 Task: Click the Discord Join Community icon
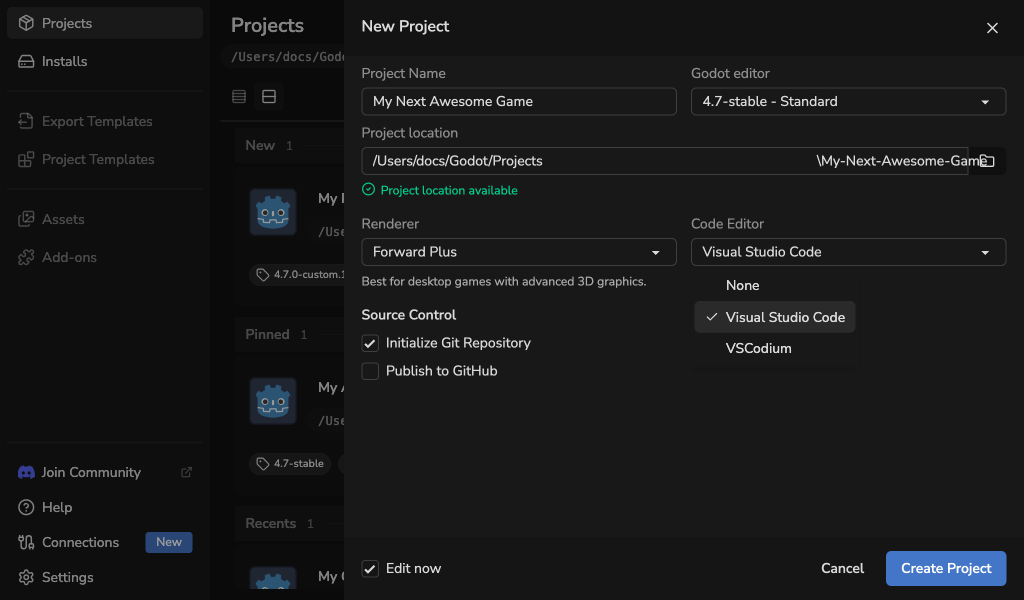pos(26,472)
